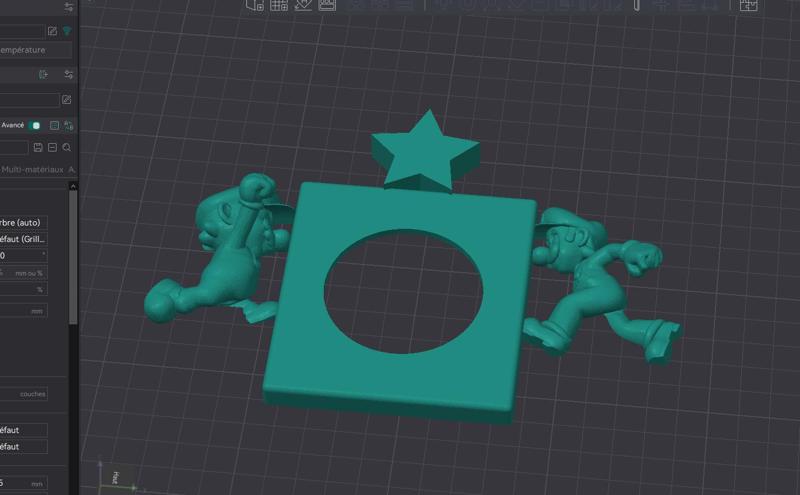Switch to the Multi-matériaux tab
Image resolution: width=800 pixels, height=495 pixels.
click(32, 169)
